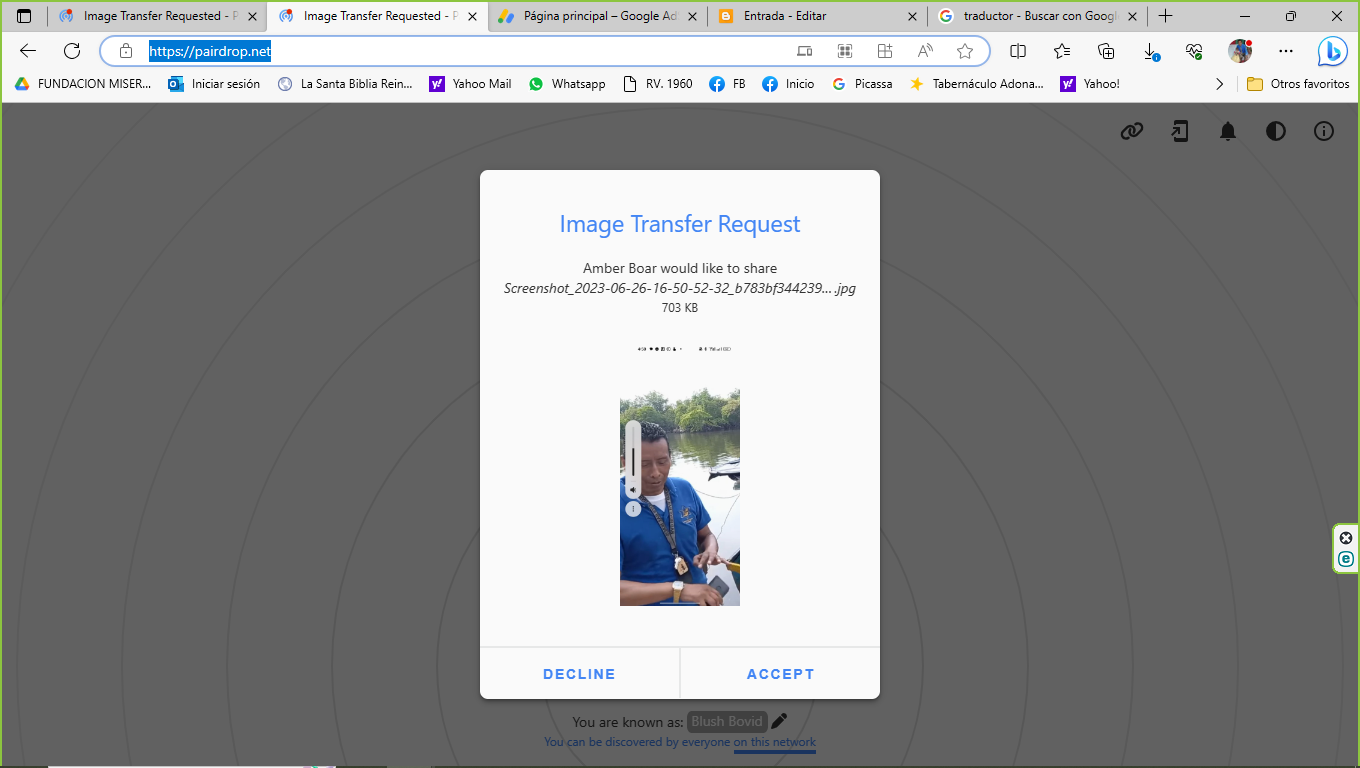The height and width of the screenshot is (768, 1360).
Task: Toggle the dark theme contrast icon
Action: [1276, 131]
